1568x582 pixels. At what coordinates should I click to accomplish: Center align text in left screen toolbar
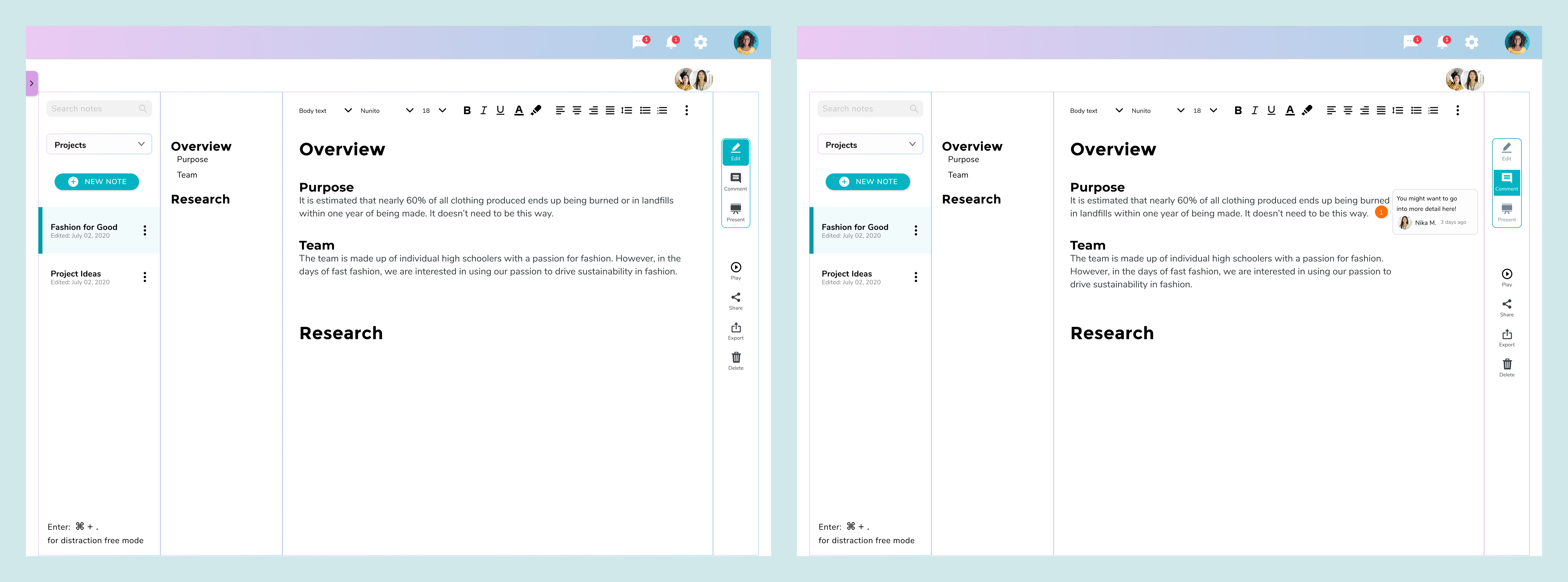click(x=576, y=110)
